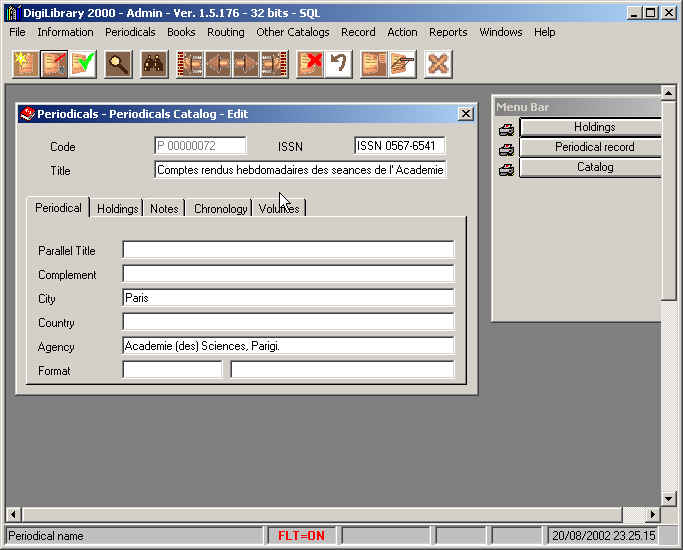This screenshot has width=683, height=550.
Task: Open the Reports menu
Action: point(448,32)
